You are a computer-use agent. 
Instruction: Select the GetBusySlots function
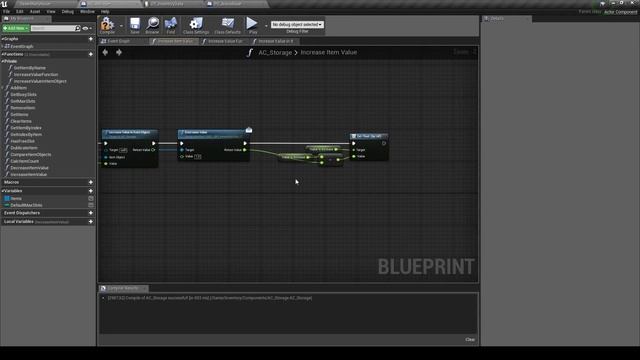click(x=23, y=94)
